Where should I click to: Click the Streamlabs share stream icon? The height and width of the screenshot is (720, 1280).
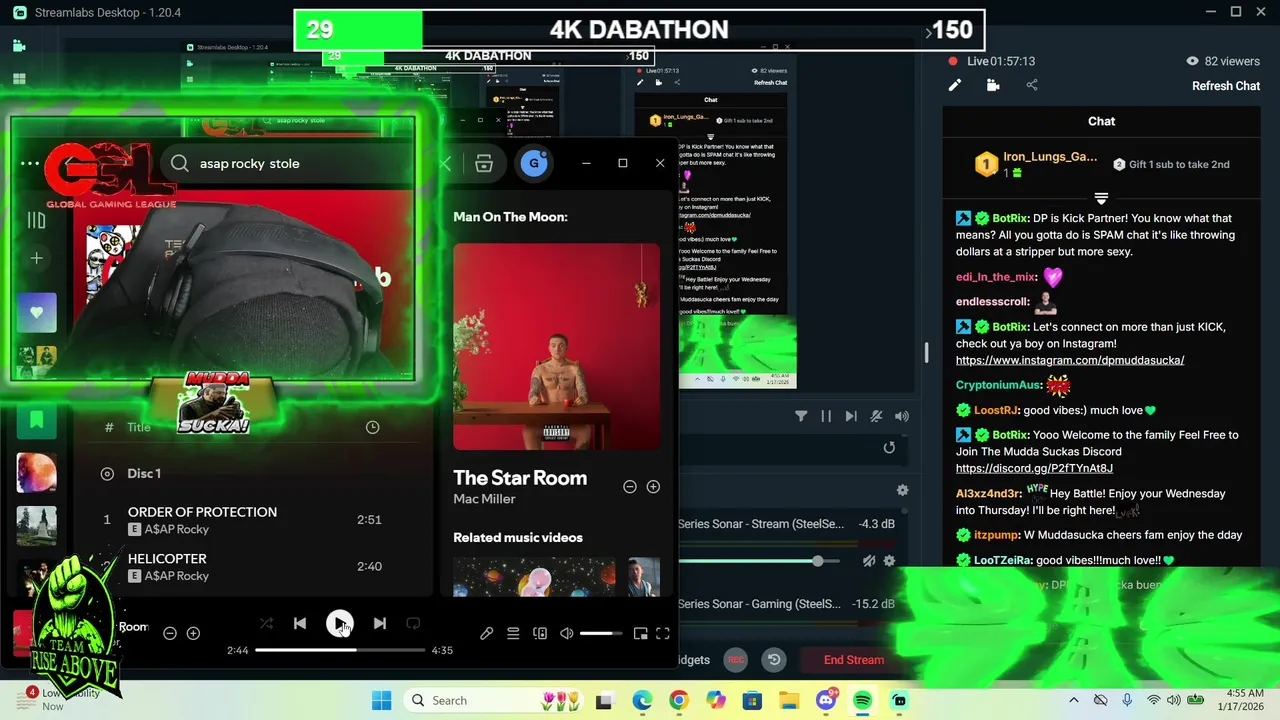1032,86
